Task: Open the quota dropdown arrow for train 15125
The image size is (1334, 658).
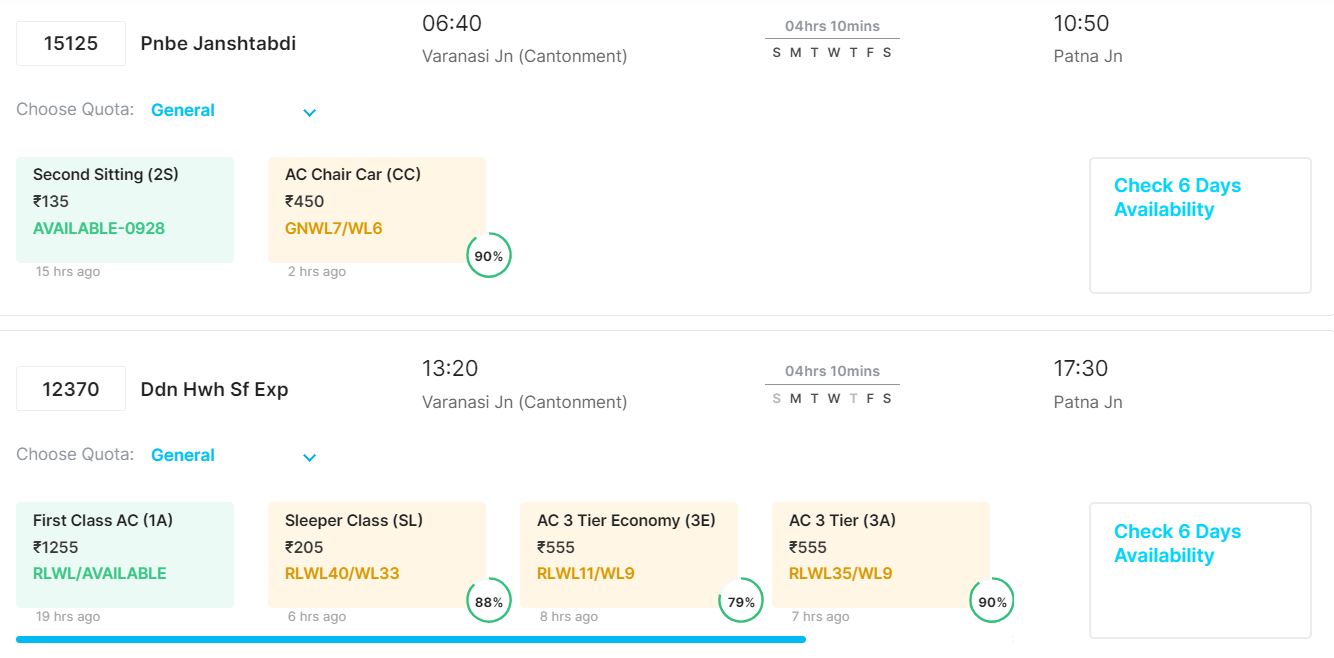Action: click(309, 112)
